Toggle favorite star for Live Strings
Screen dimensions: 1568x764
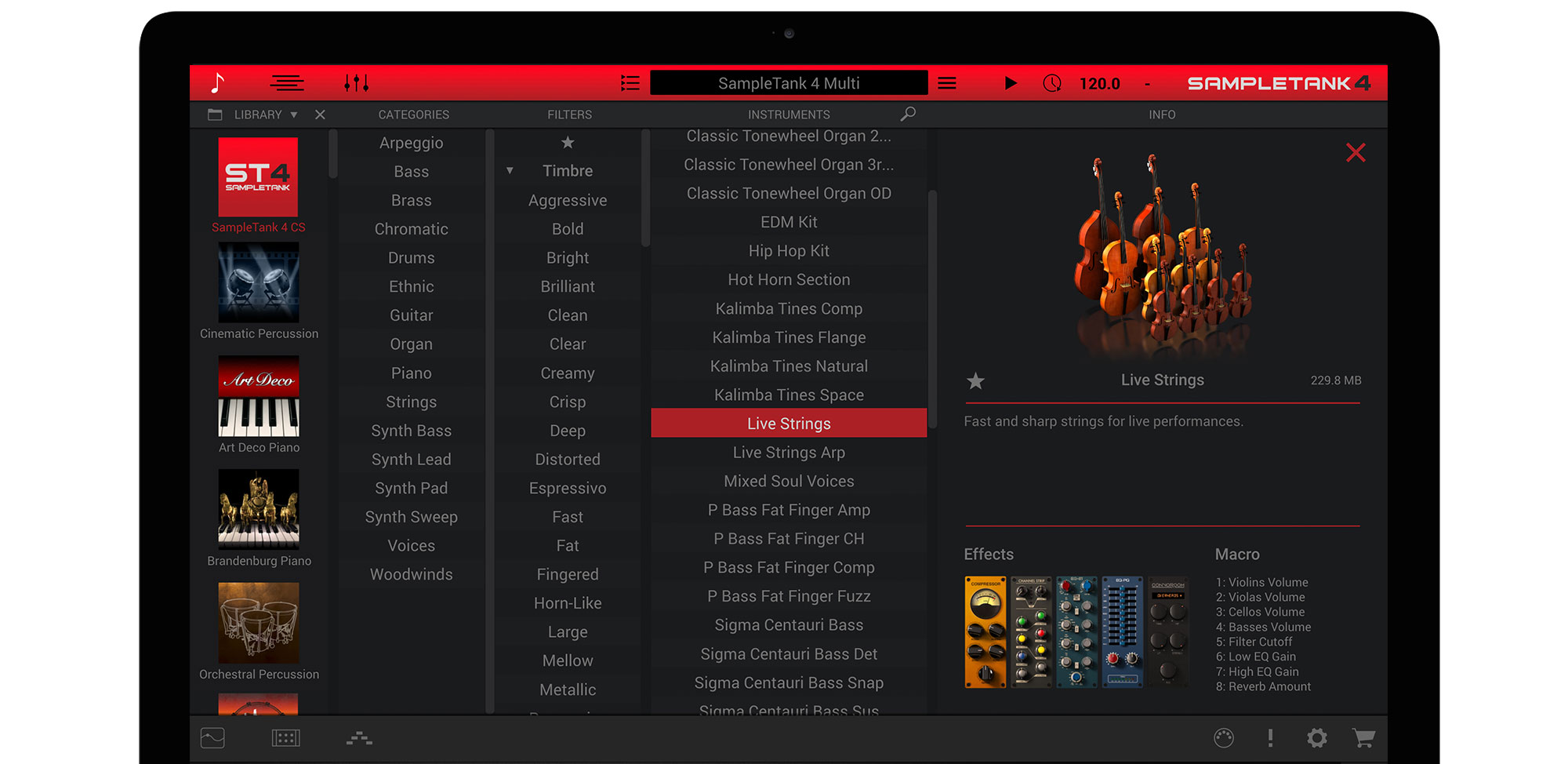(x=975, y=381)
